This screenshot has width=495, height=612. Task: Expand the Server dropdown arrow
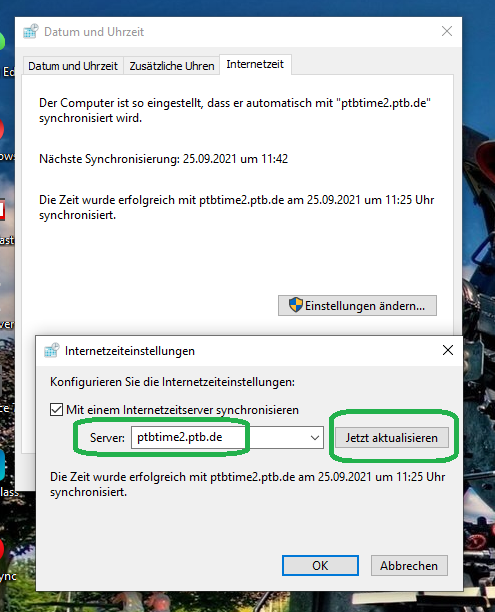coord(315,438)
